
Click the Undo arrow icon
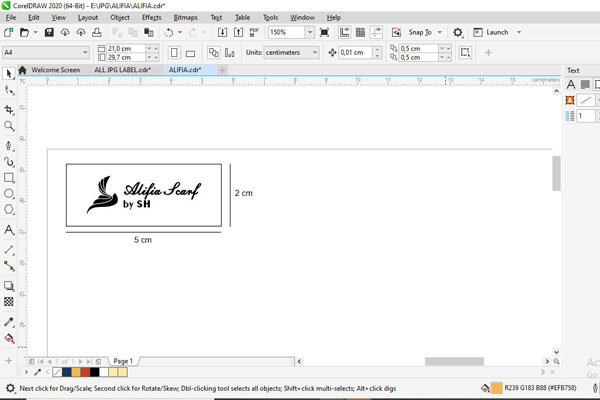point(169,33)
